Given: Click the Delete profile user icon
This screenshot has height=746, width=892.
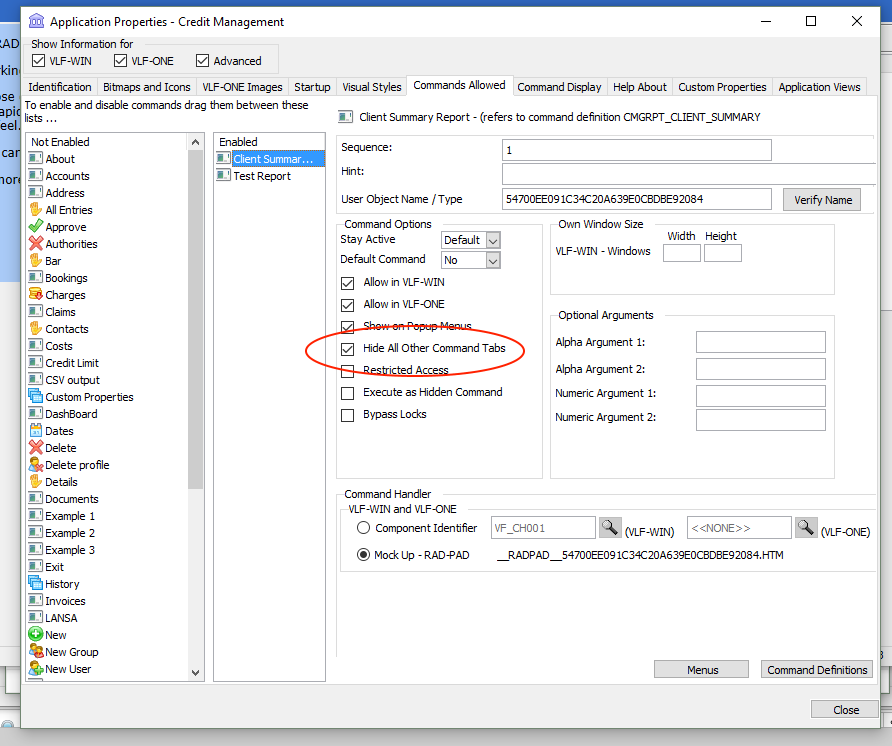Looking at the screenshot, I should tap(36, 464).
